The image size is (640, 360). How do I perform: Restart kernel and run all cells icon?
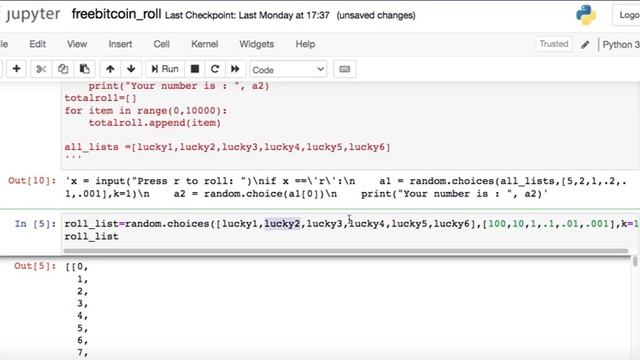point(235,69)
